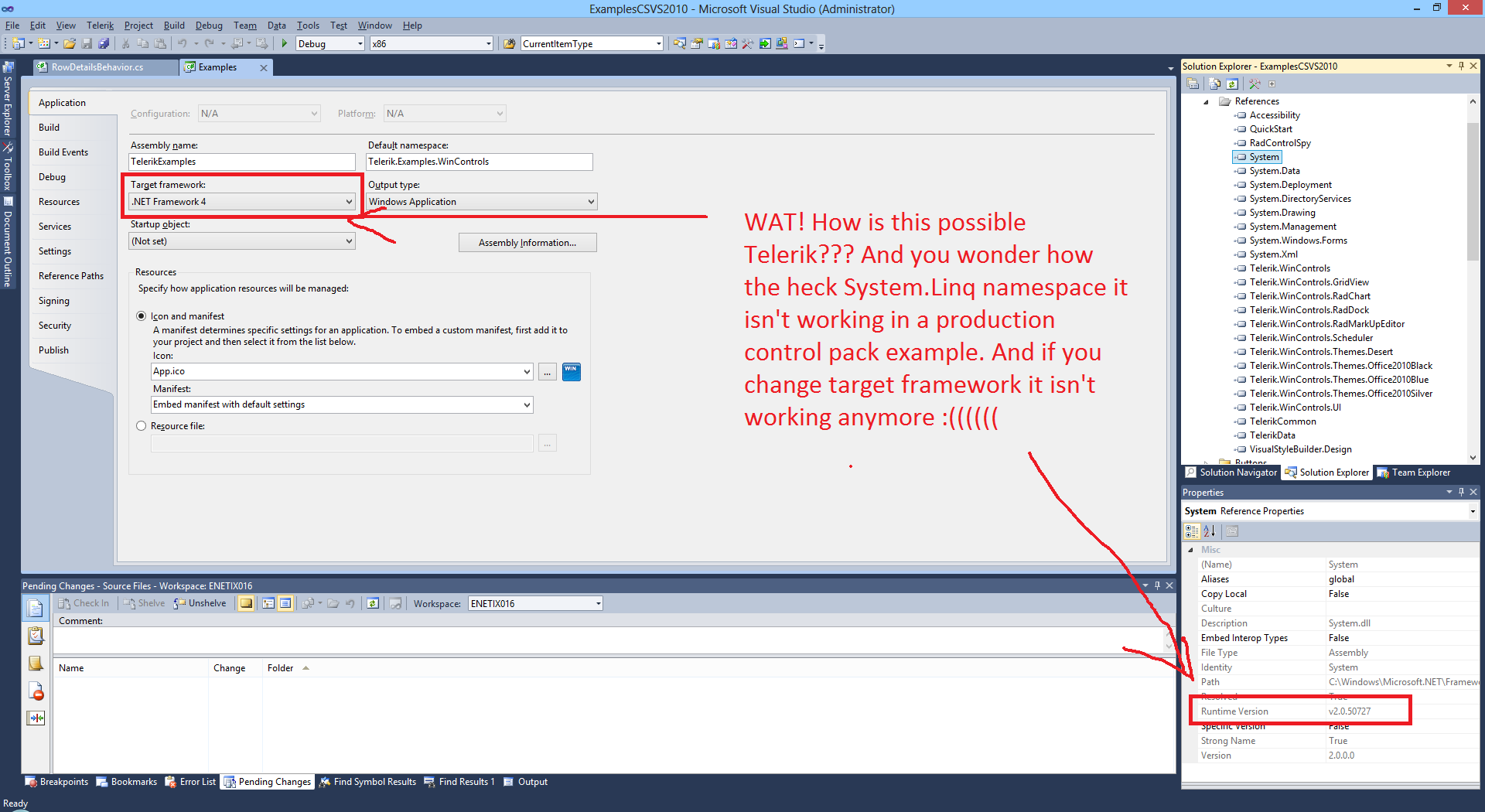Viewport: 1485px width, 812px height.
Task: Click the Start Debugging green play icon
Action: click(x=285, y=43)
